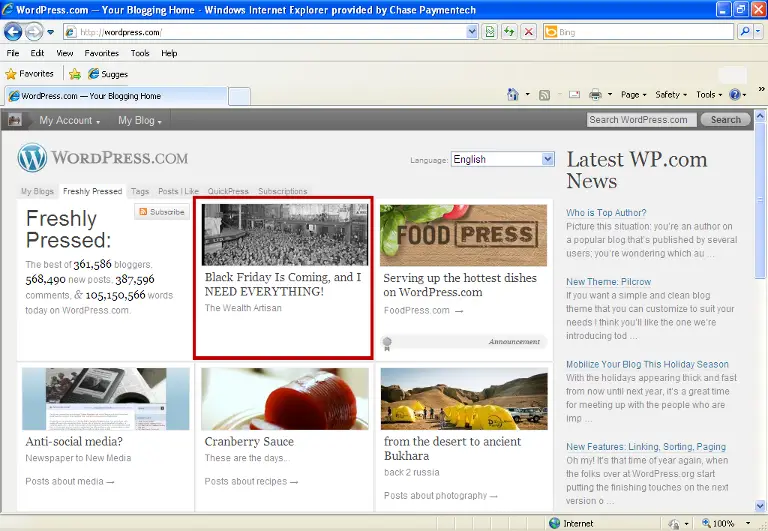Click the browser Forward arrow button

pos(33,32)
